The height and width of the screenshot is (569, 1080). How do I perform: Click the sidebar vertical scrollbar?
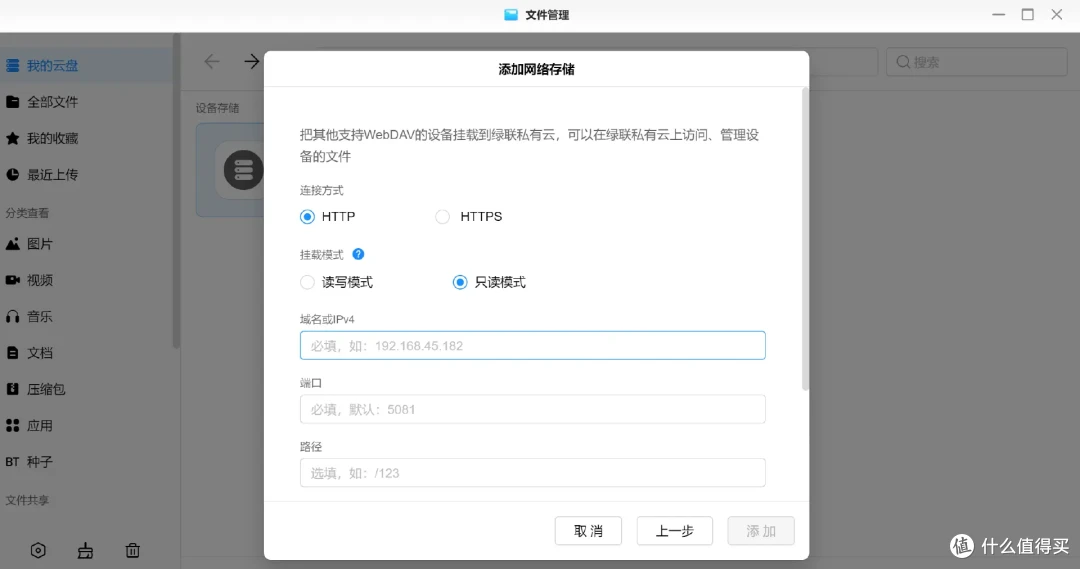click(176, 192)
